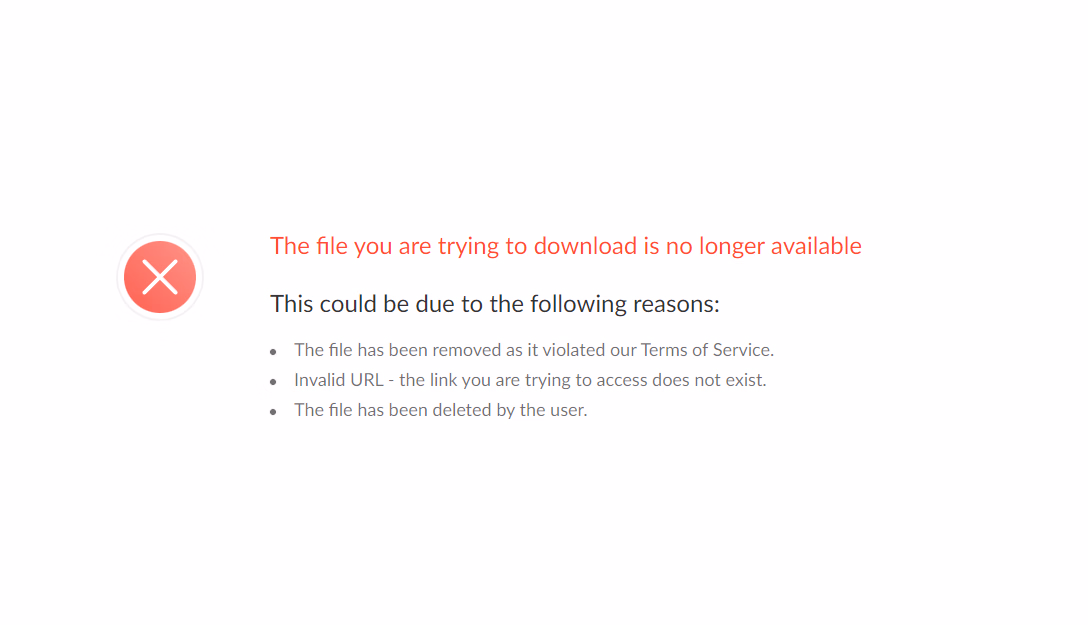Select the red 'no longer available' headline
The width and height of the screenshot is (1088, 625).
coord(566,246)
